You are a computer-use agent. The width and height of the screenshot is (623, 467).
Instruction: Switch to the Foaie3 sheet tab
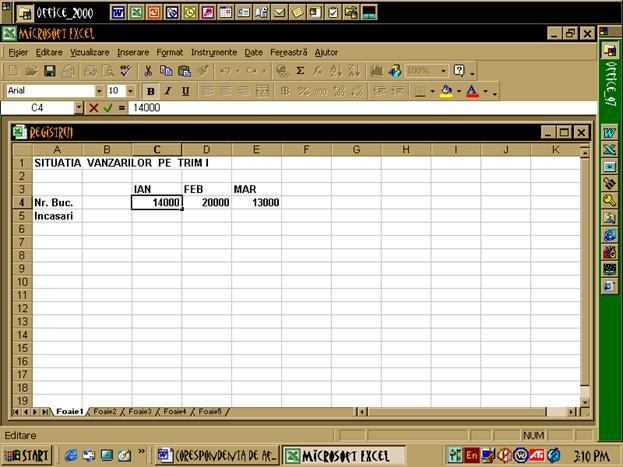[140, 411]
